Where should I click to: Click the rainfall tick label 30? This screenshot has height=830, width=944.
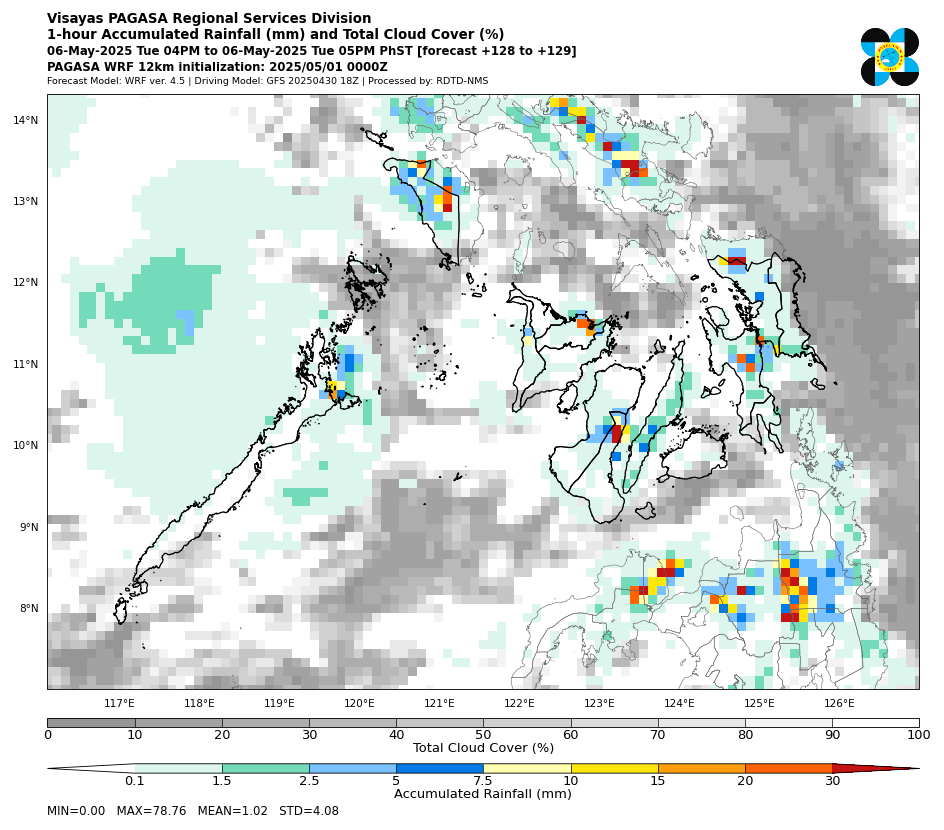[833, 781]
